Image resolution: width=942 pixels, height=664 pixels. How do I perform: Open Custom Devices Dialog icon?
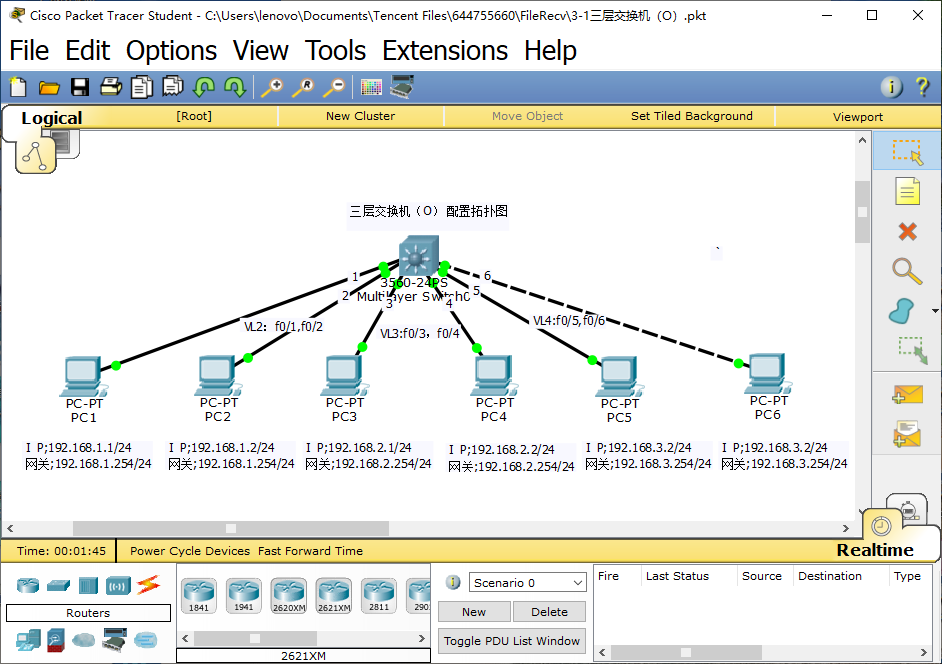[402, 87]
